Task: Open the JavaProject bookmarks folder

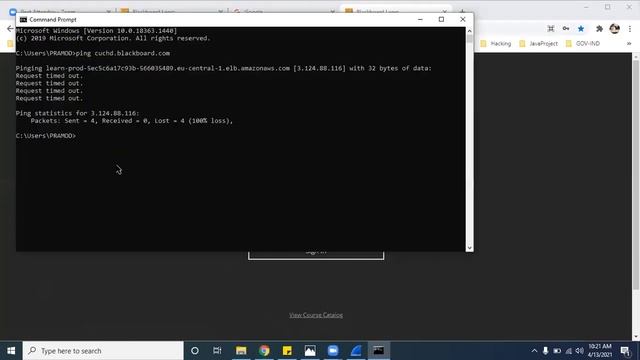Action: 538,44
